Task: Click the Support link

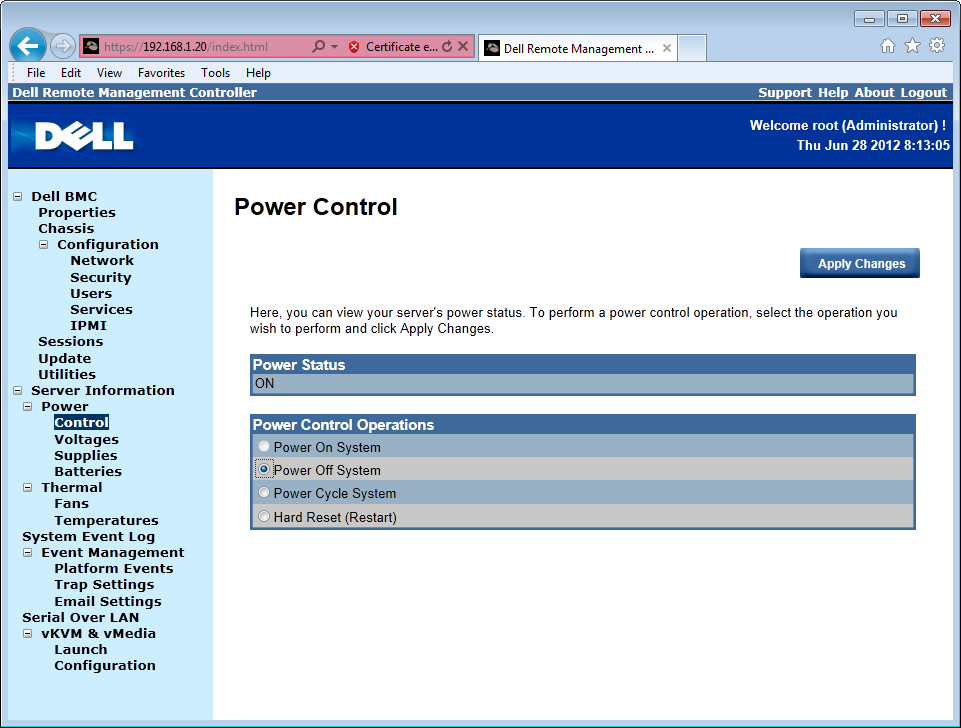Action: click(x=784, y=93)
